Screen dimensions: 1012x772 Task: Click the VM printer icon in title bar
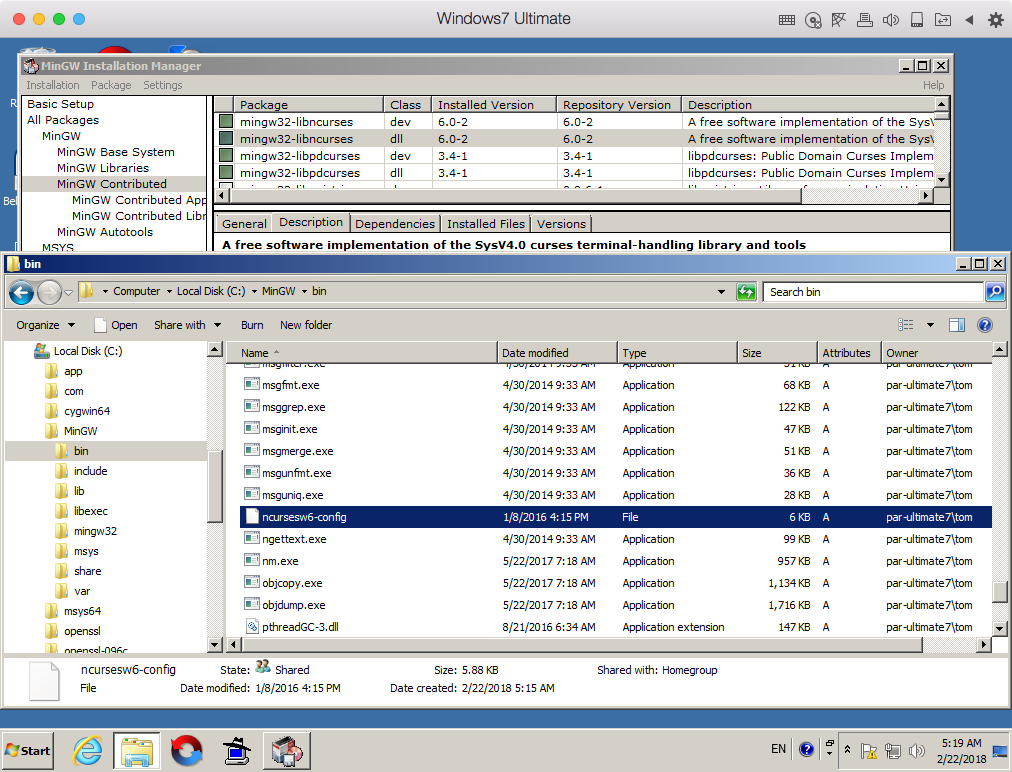click(x=865, y=20)
